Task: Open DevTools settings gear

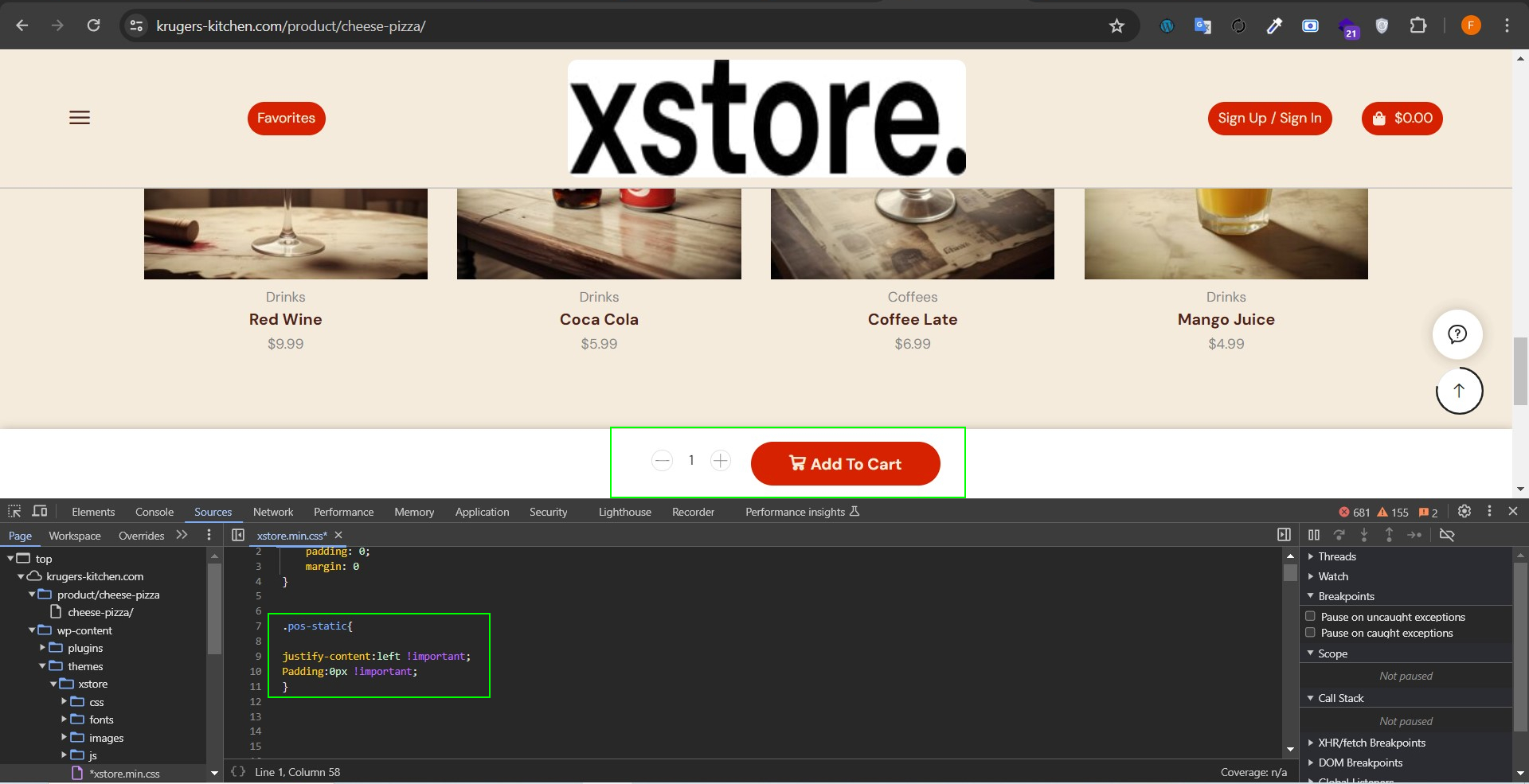Action: click(x=1464, y=511)
